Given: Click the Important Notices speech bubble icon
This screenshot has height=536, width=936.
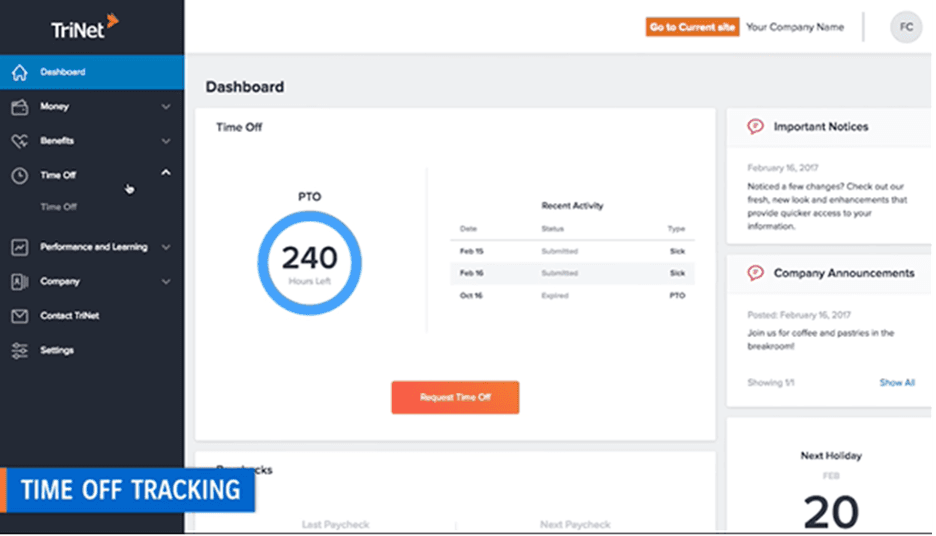Looking at the screenshot, I should click(755, 127).
